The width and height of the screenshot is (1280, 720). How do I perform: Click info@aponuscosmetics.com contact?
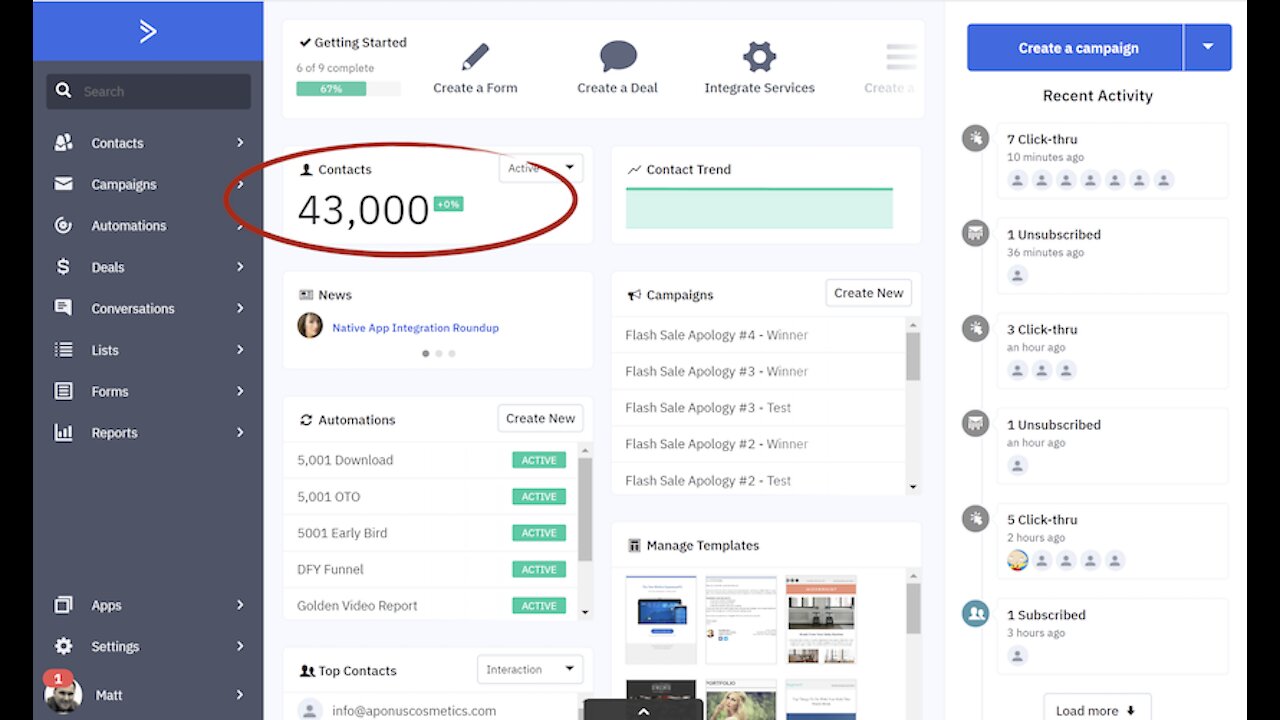pyautogui.click(x=414, y=711)
